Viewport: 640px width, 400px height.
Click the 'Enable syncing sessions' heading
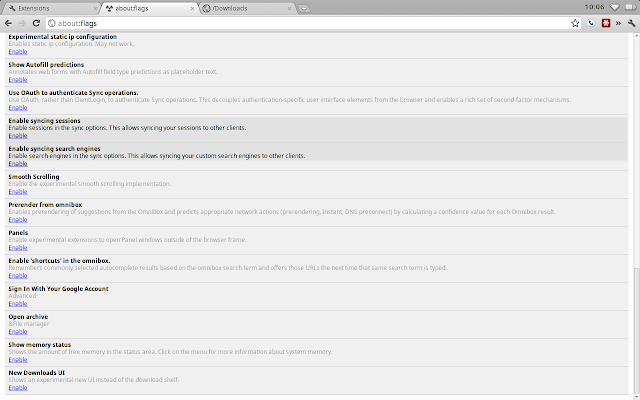[x=44, y=121]
